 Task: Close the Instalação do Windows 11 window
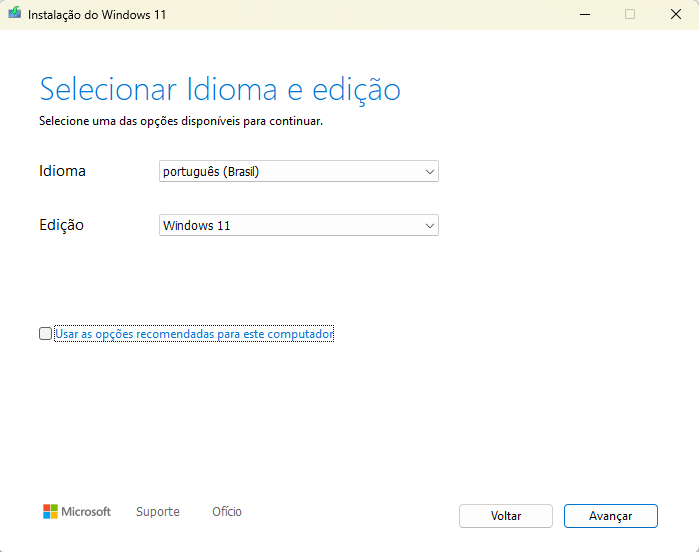pos(676,15)
